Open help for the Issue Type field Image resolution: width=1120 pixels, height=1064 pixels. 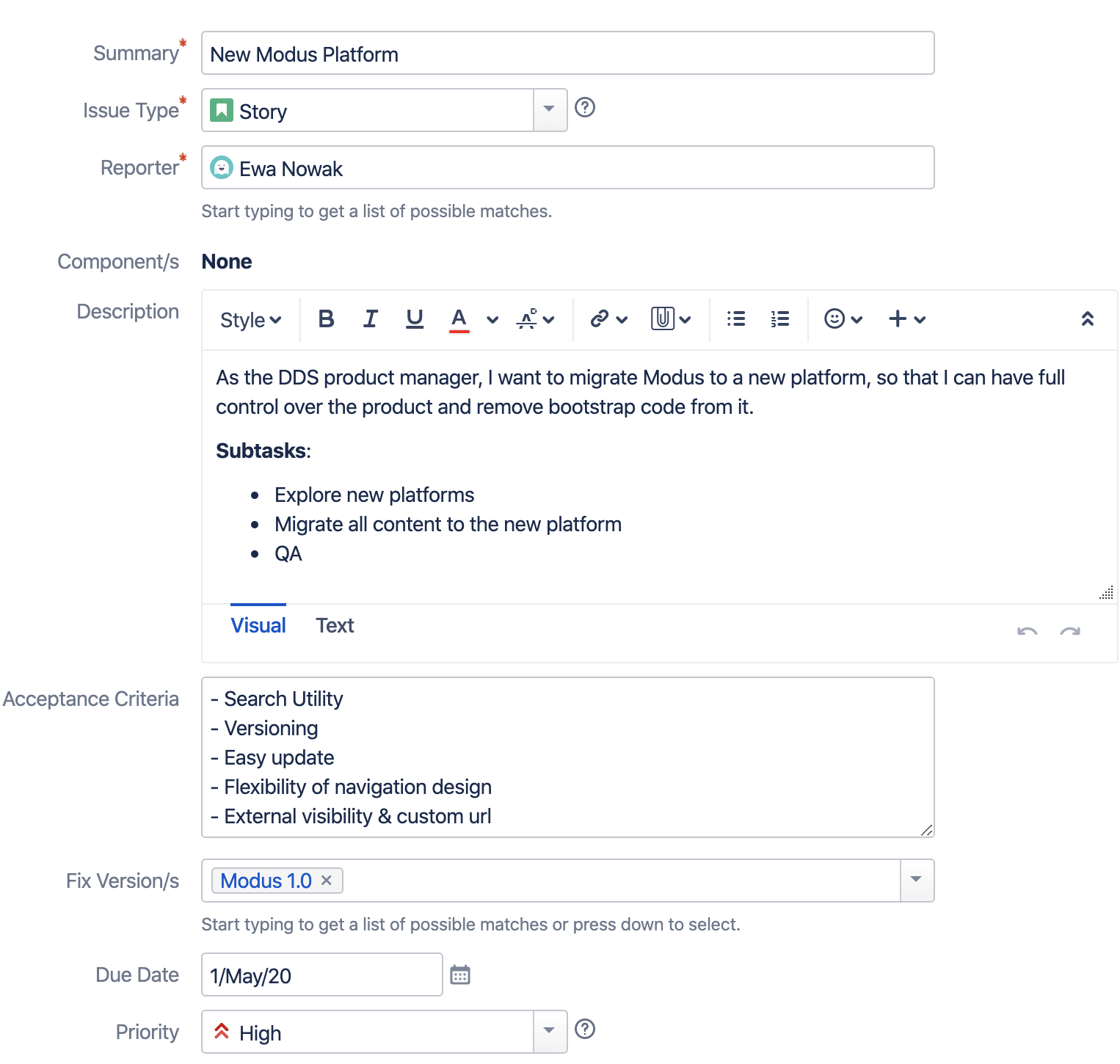tap(585, 109)
